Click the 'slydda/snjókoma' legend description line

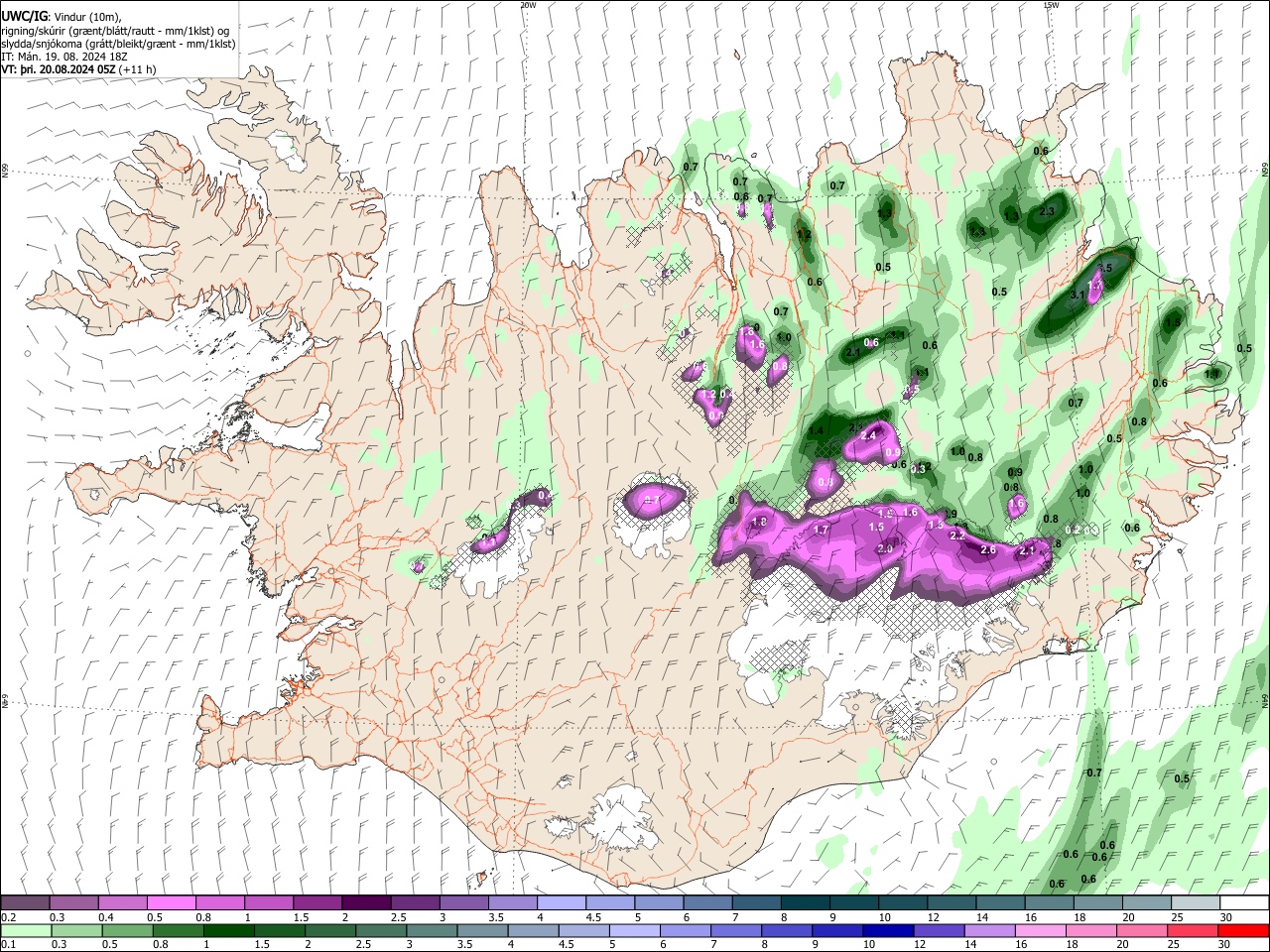click(x=118, y=44)
